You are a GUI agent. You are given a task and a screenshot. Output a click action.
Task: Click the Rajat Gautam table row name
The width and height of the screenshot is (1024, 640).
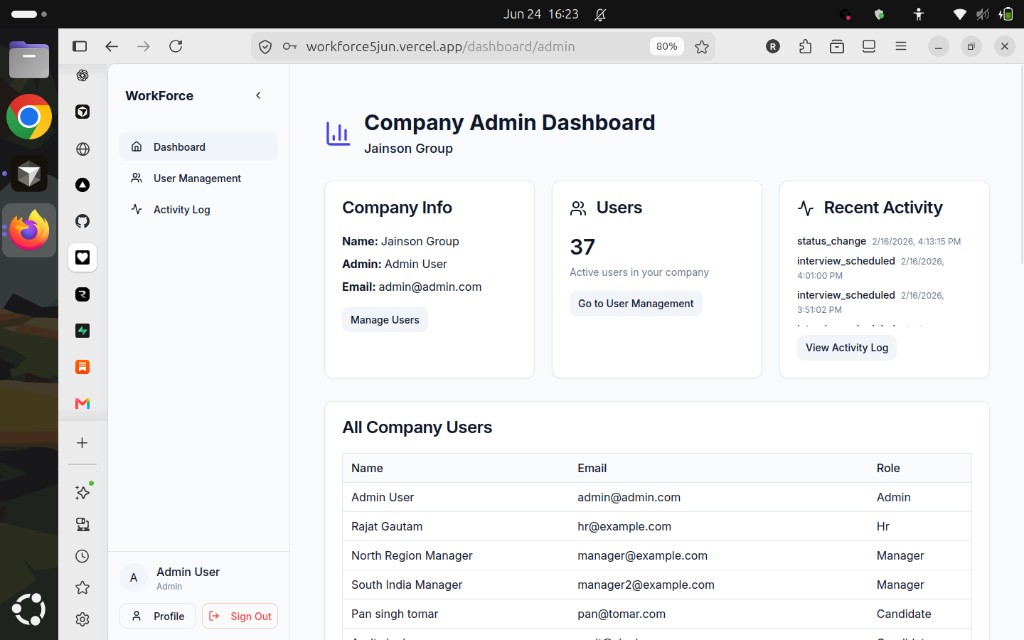point(387,526)
